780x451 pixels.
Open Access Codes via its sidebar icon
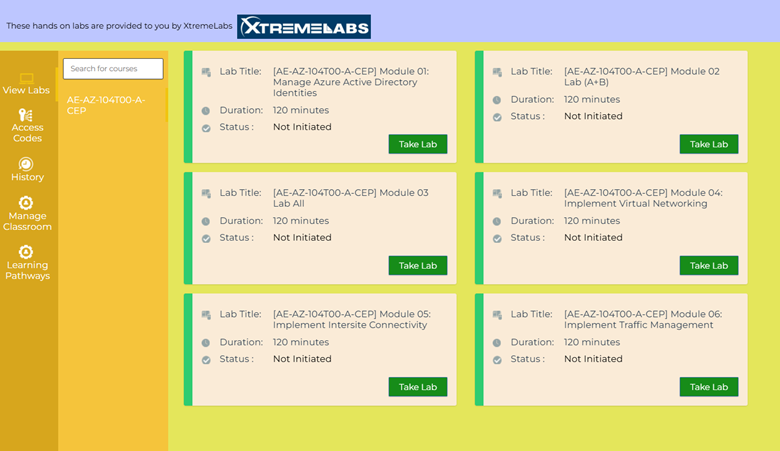[x=27, y=115]
